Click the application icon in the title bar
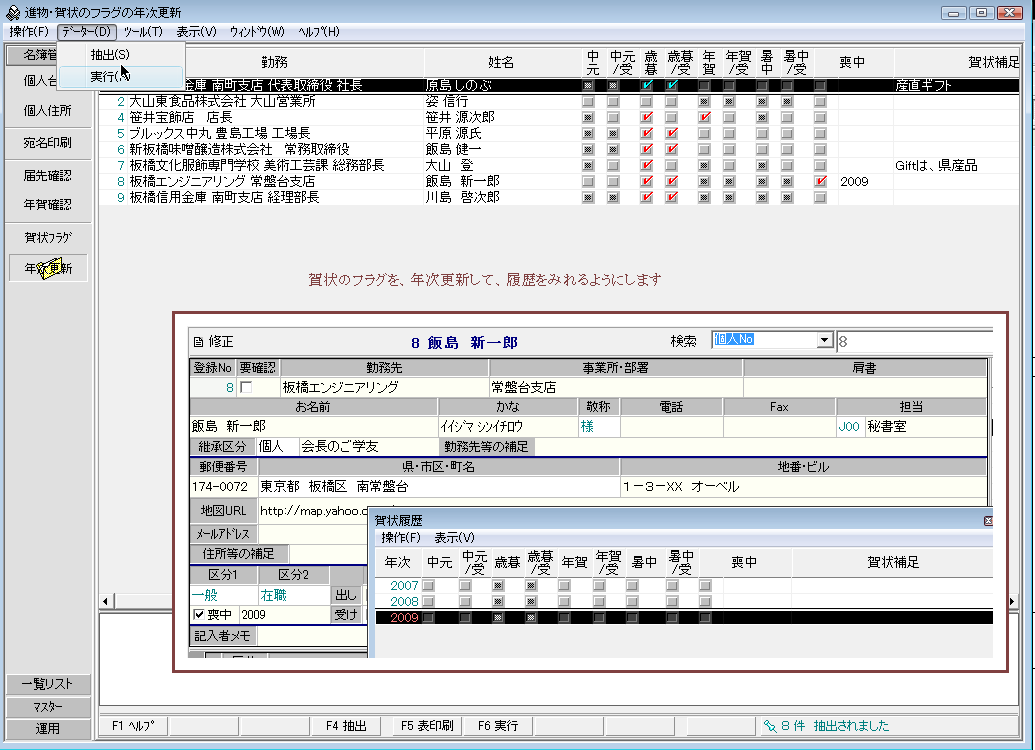Viewport: 1035px width, 750px height. pos(13,12)
